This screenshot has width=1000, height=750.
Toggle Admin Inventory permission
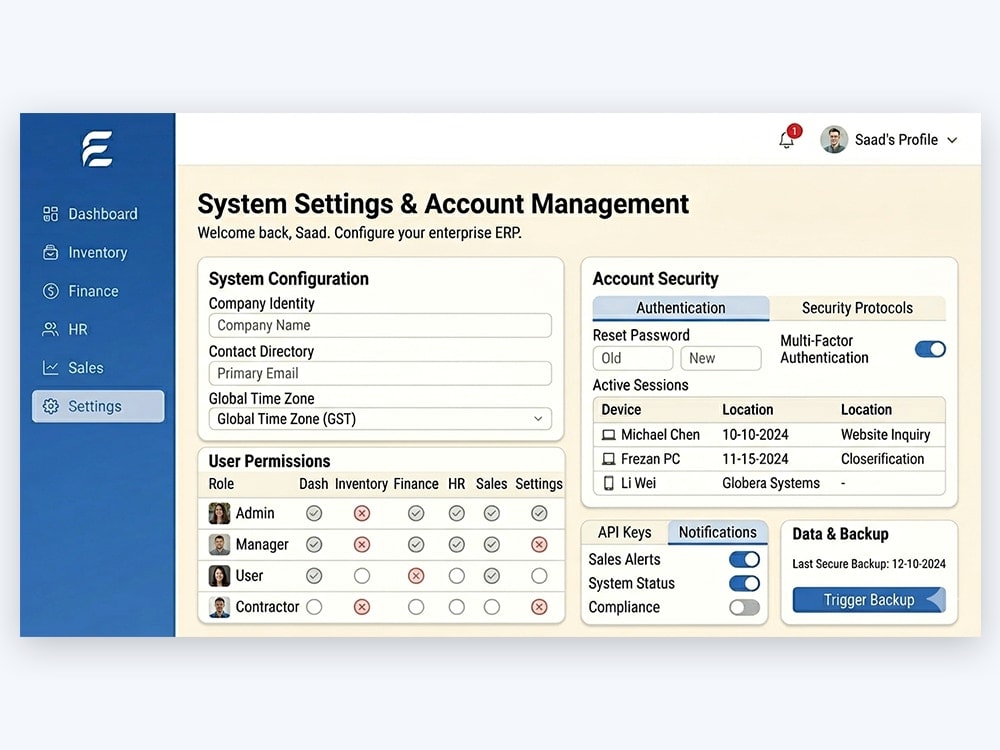click(362, 513)
